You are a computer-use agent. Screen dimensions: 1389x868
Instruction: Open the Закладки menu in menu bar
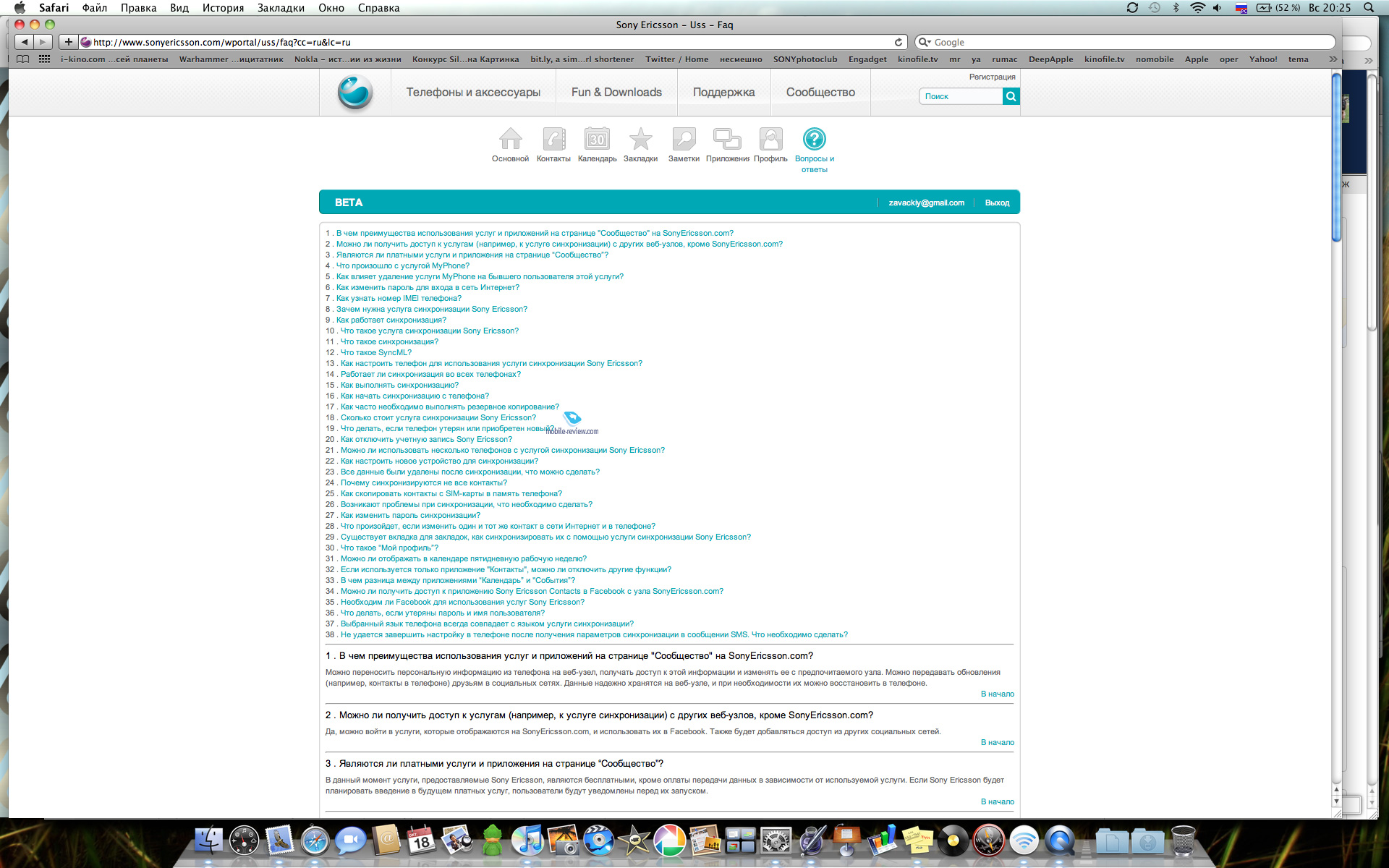tap(281, 8)
